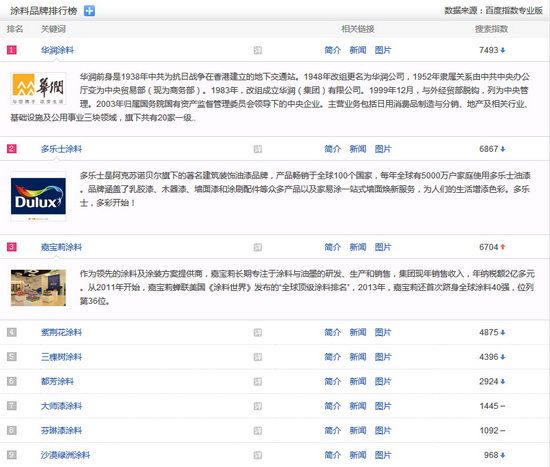Open the small chart icon in 都芳涂料 row
Image resolution: width=550 pixels, height=467 pixels.
[258, 382]
